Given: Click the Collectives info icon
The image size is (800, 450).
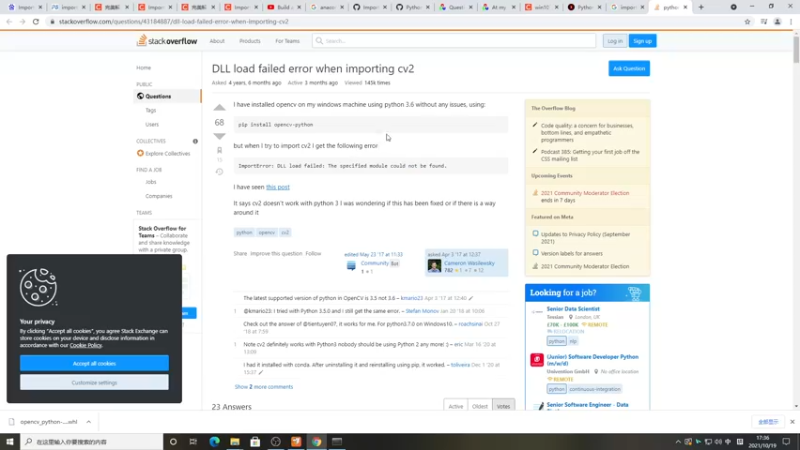Looking at the screenshot, I should click(195, 141).
